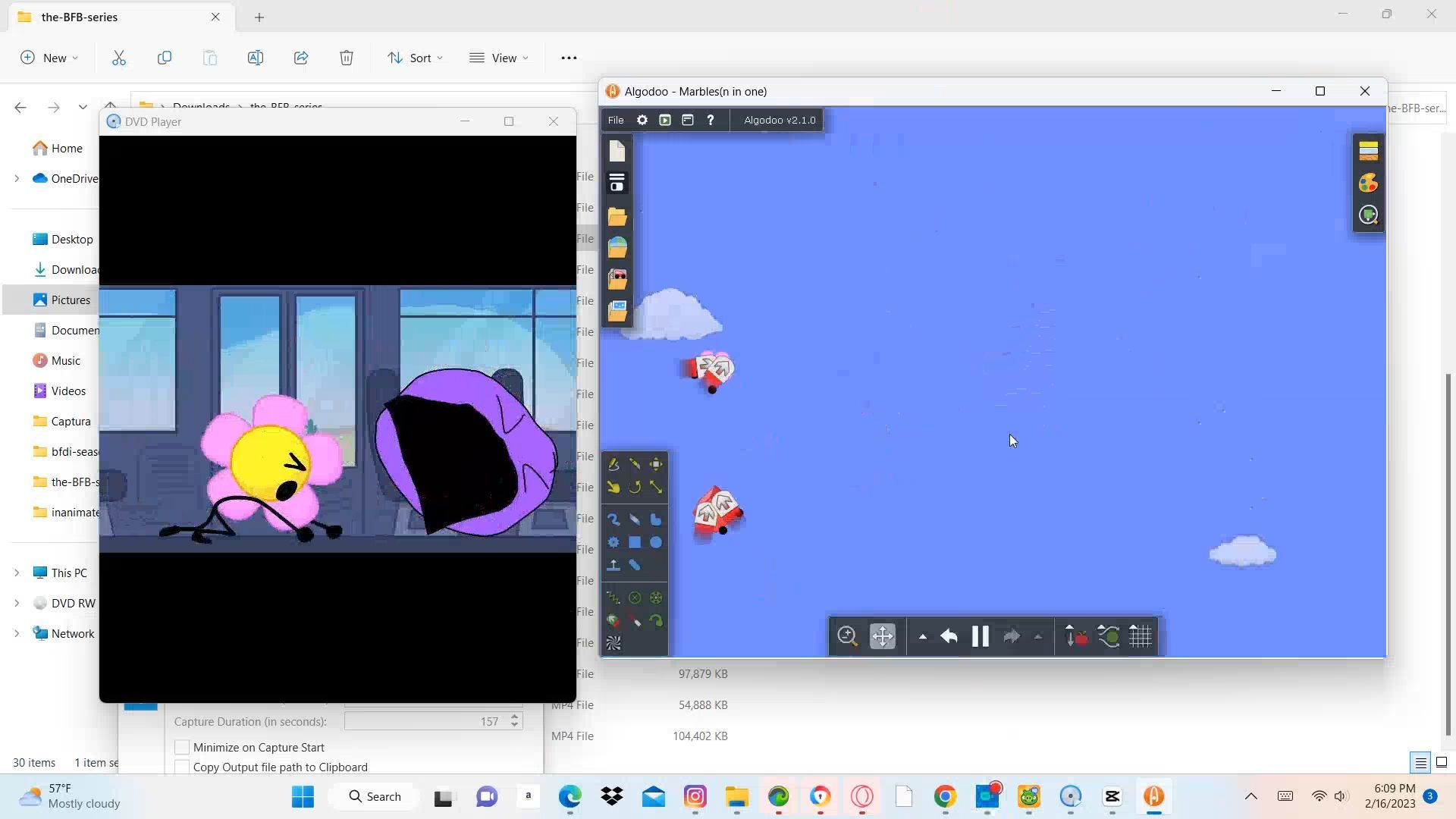
Task: Tick Minimize on Capture Start checkbox
Action: coord(182,747)
